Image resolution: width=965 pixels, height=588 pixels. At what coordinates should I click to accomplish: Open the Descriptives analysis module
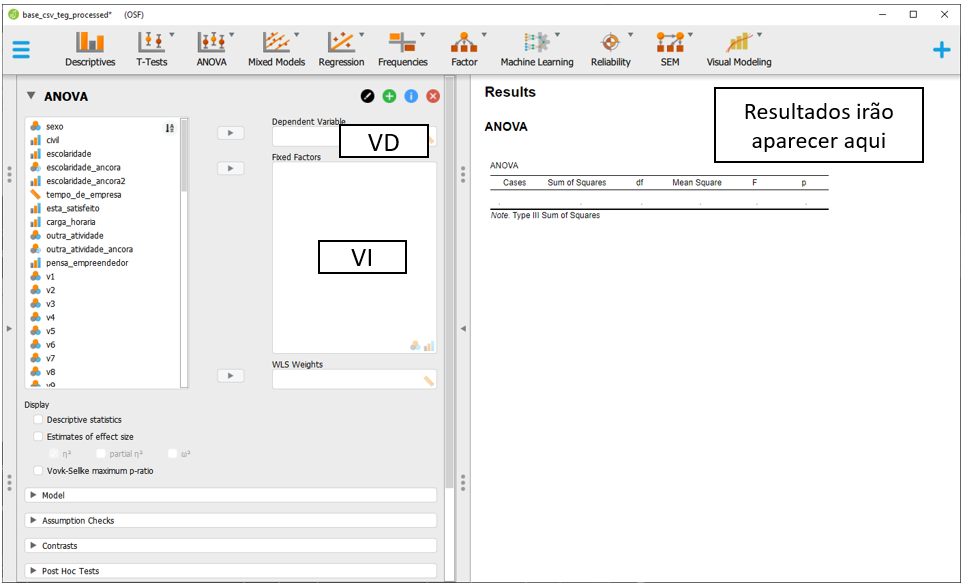point(90,48)
